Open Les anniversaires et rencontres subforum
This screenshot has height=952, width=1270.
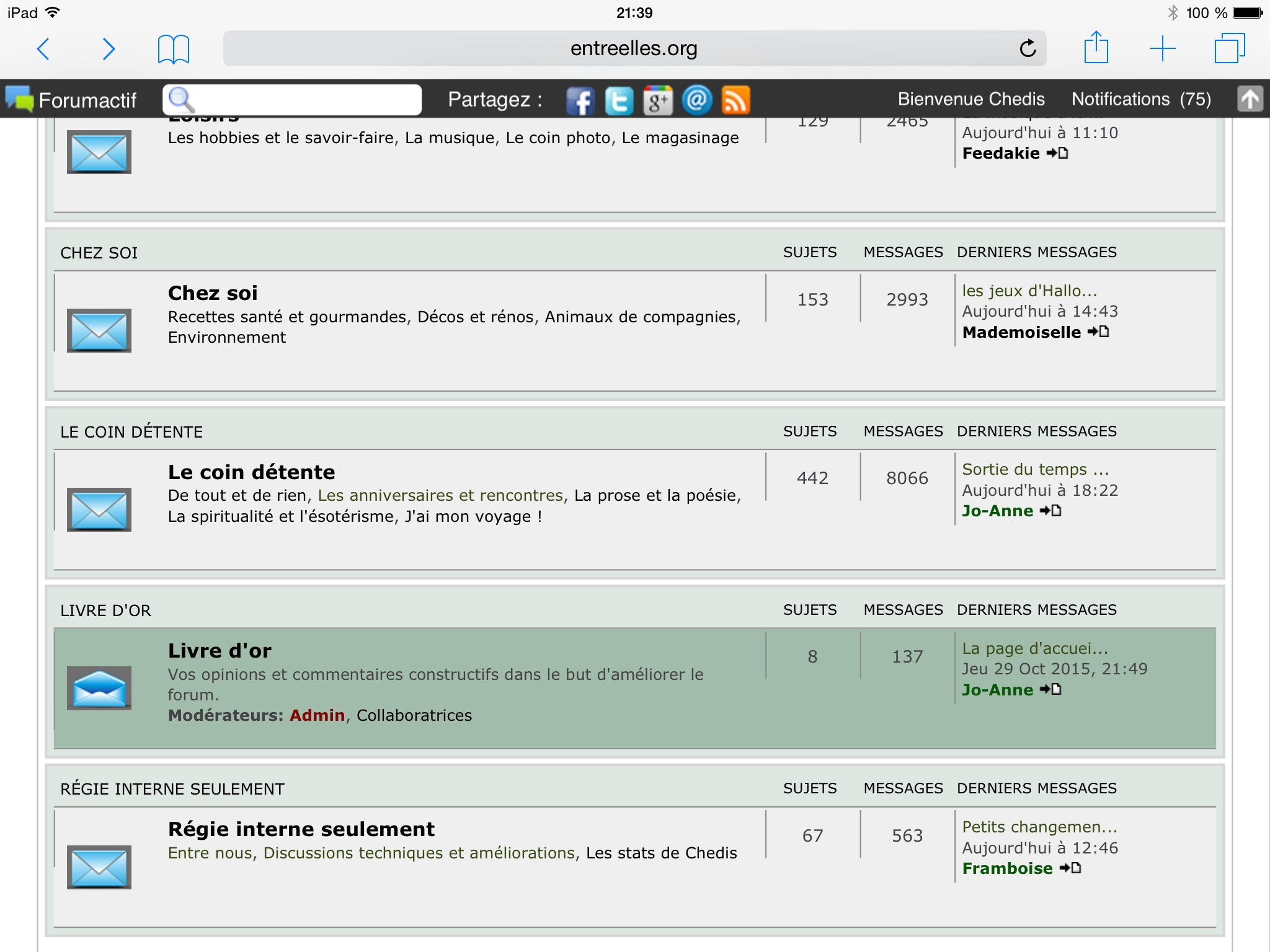(x=440, y=495)
